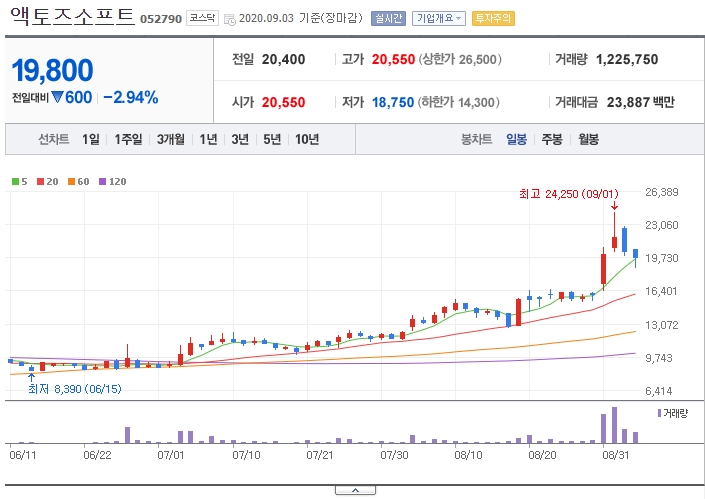Click the 실시간 real-time button
The height and width of the screenshot is (499, 705).
388,18
